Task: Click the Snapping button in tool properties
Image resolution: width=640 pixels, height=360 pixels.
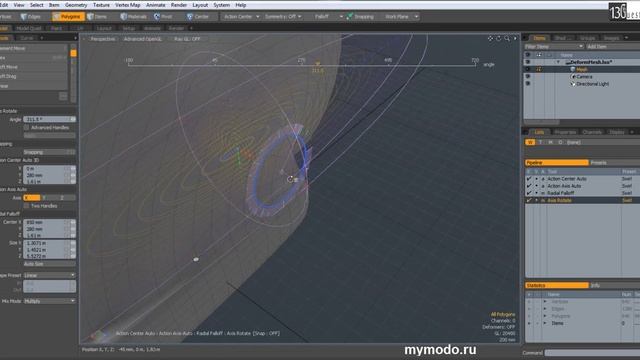Action: pos(49,152)
